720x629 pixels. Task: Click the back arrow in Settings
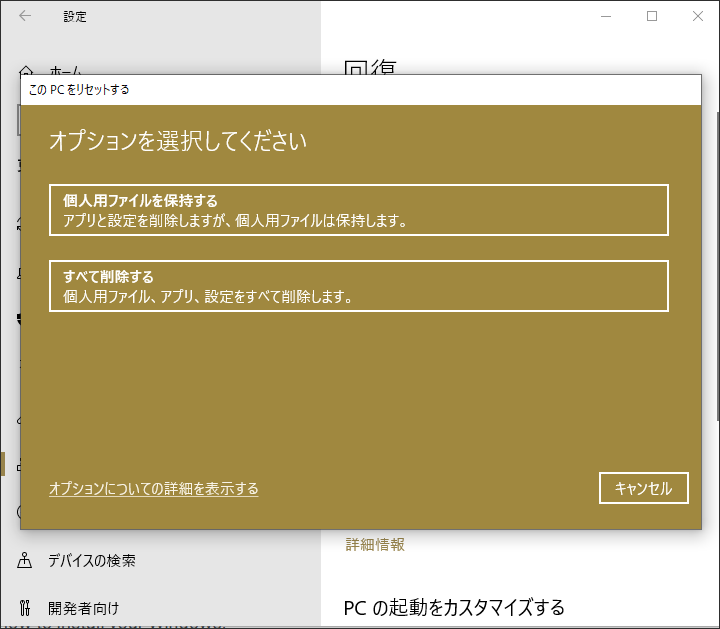(x=25, y=16)
